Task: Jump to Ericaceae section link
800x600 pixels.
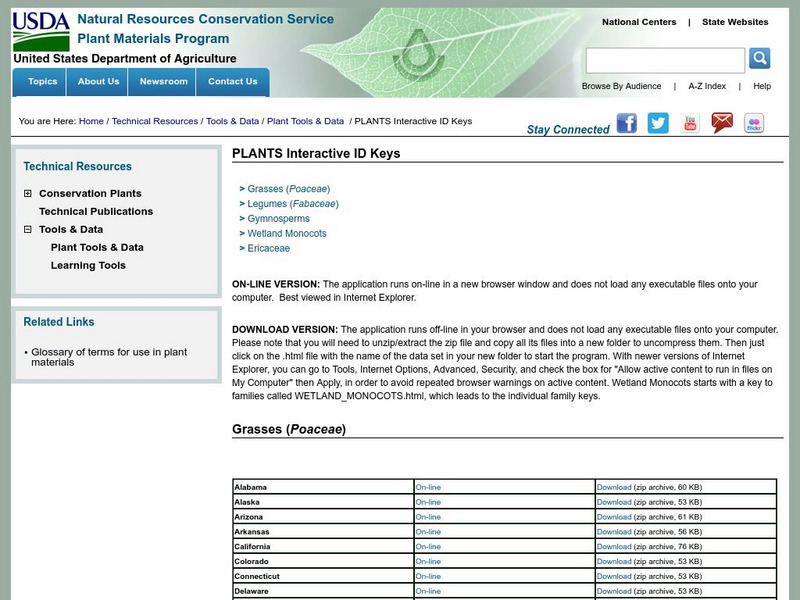Action: click(268, 248)
